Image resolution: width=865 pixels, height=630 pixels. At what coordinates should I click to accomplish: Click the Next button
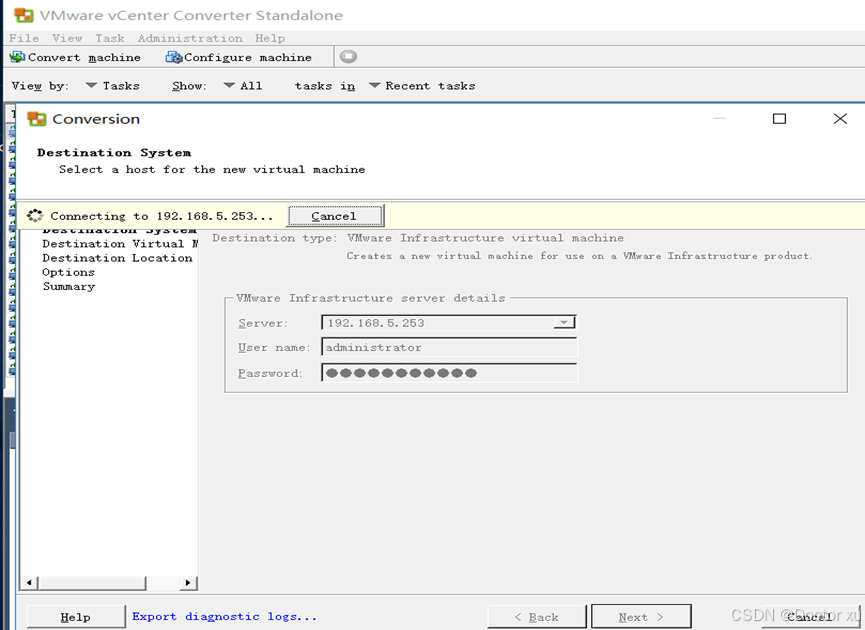click(x=641, y=617)
